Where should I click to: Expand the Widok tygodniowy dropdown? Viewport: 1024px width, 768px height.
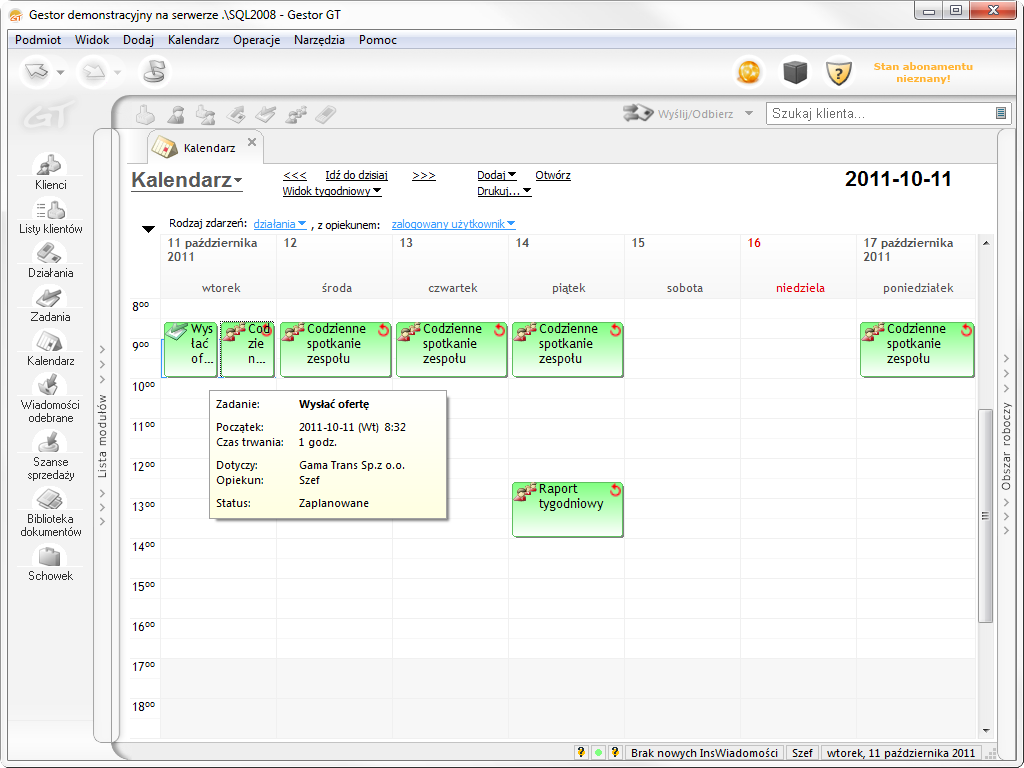(332, 191)
